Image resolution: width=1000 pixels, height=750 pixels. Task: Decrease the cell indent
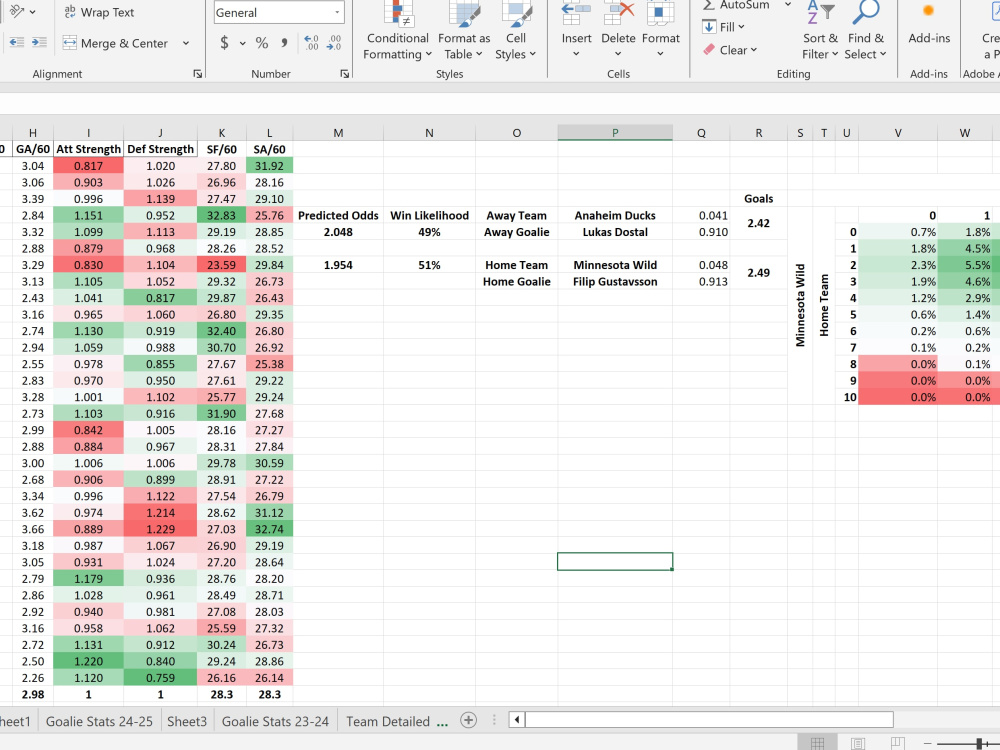pyautogui.click(x=17, y=42)
